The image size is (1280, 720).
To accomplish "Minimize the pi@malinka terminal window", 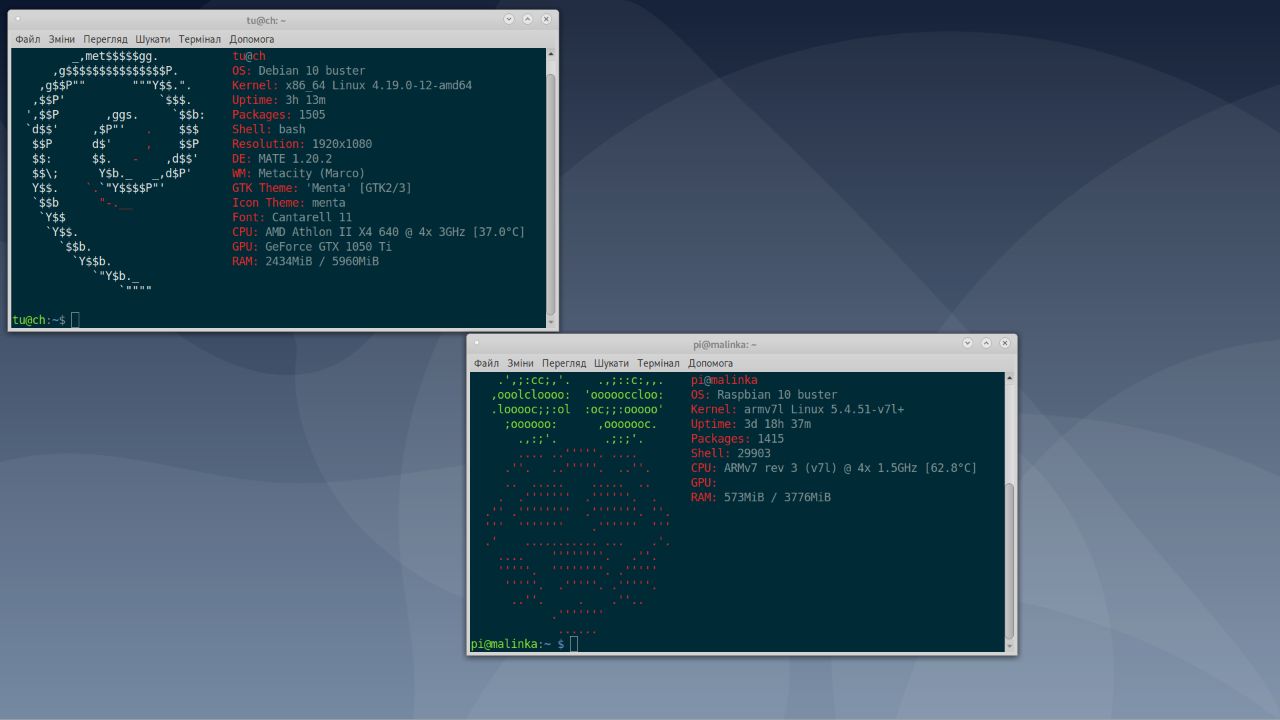I will pos(967,343).
